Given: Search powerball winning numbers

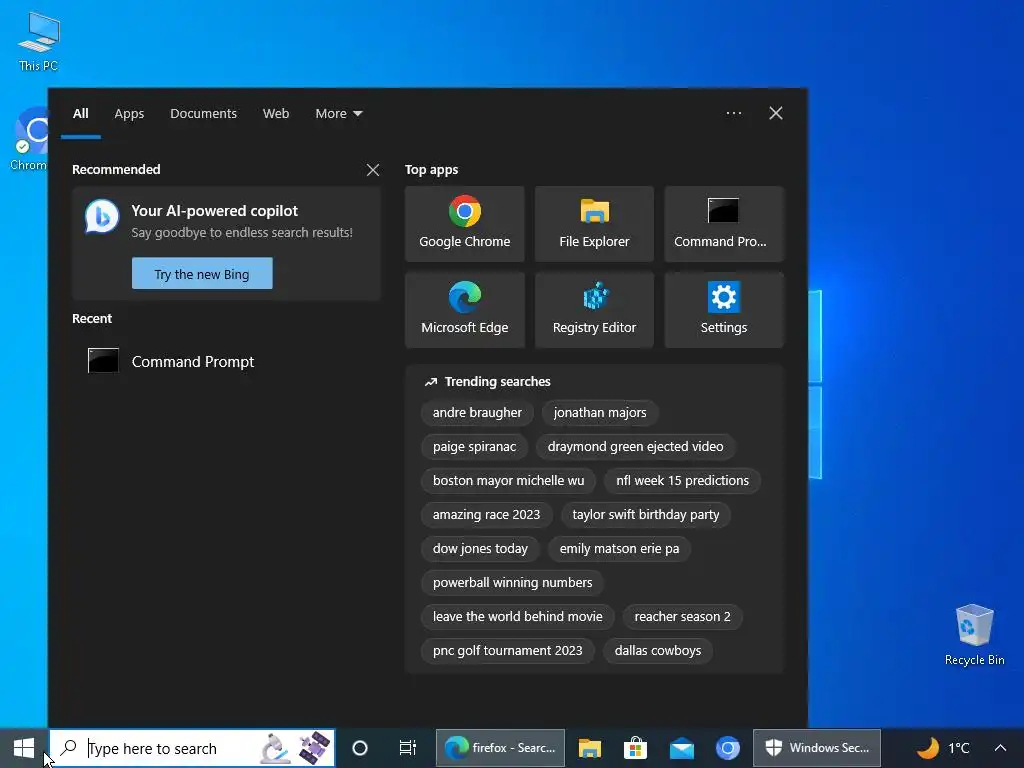Looking at the screenshot, I should point(512,583).
